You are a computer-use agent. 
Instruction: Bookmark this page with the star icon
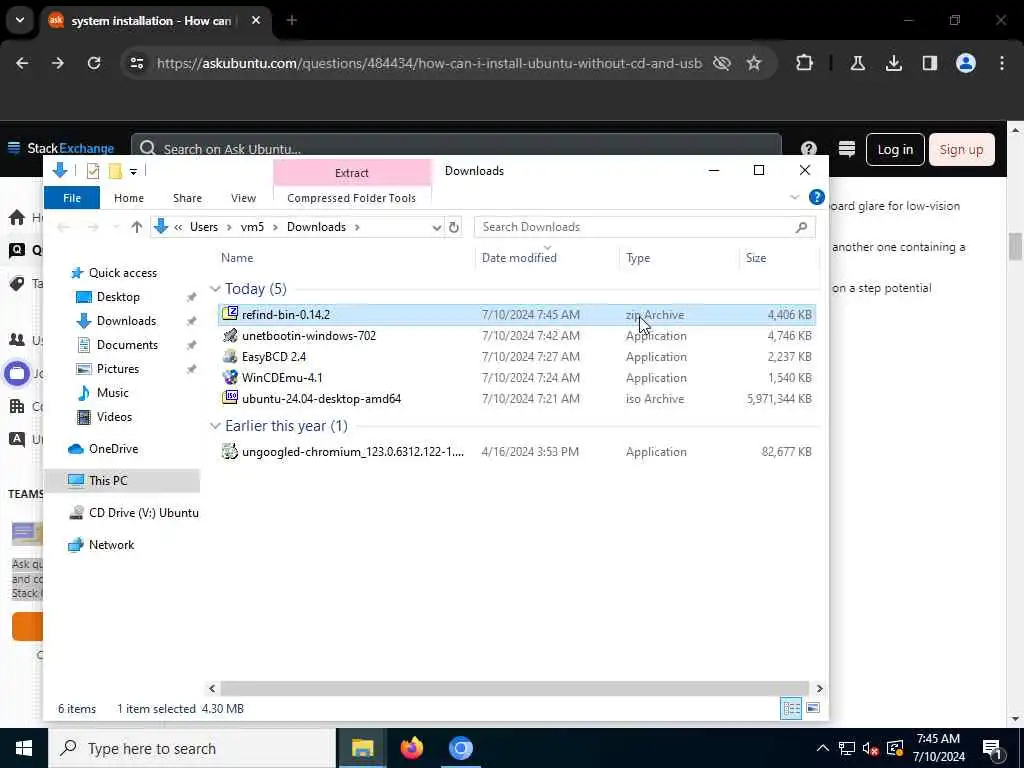[754, 63]
